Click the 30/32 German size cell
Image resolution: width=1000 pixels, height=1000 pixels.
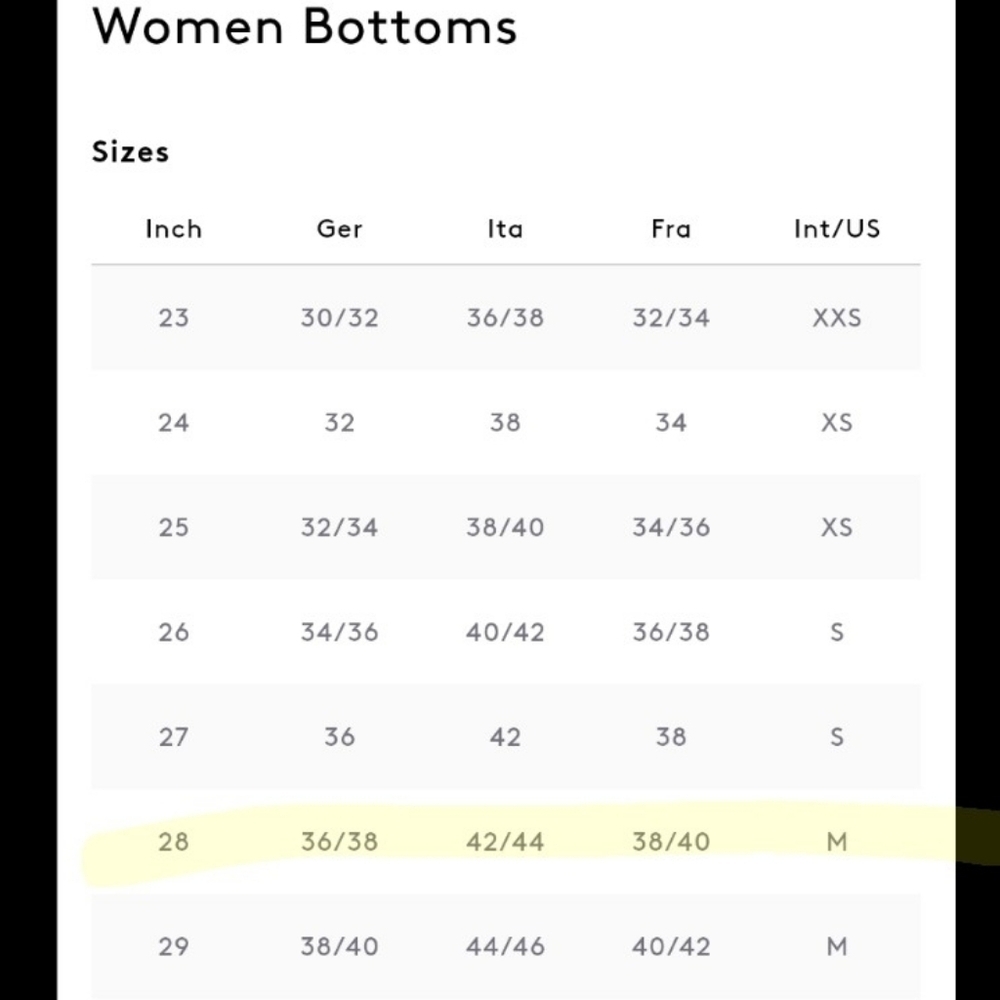[x=339, y=318]
